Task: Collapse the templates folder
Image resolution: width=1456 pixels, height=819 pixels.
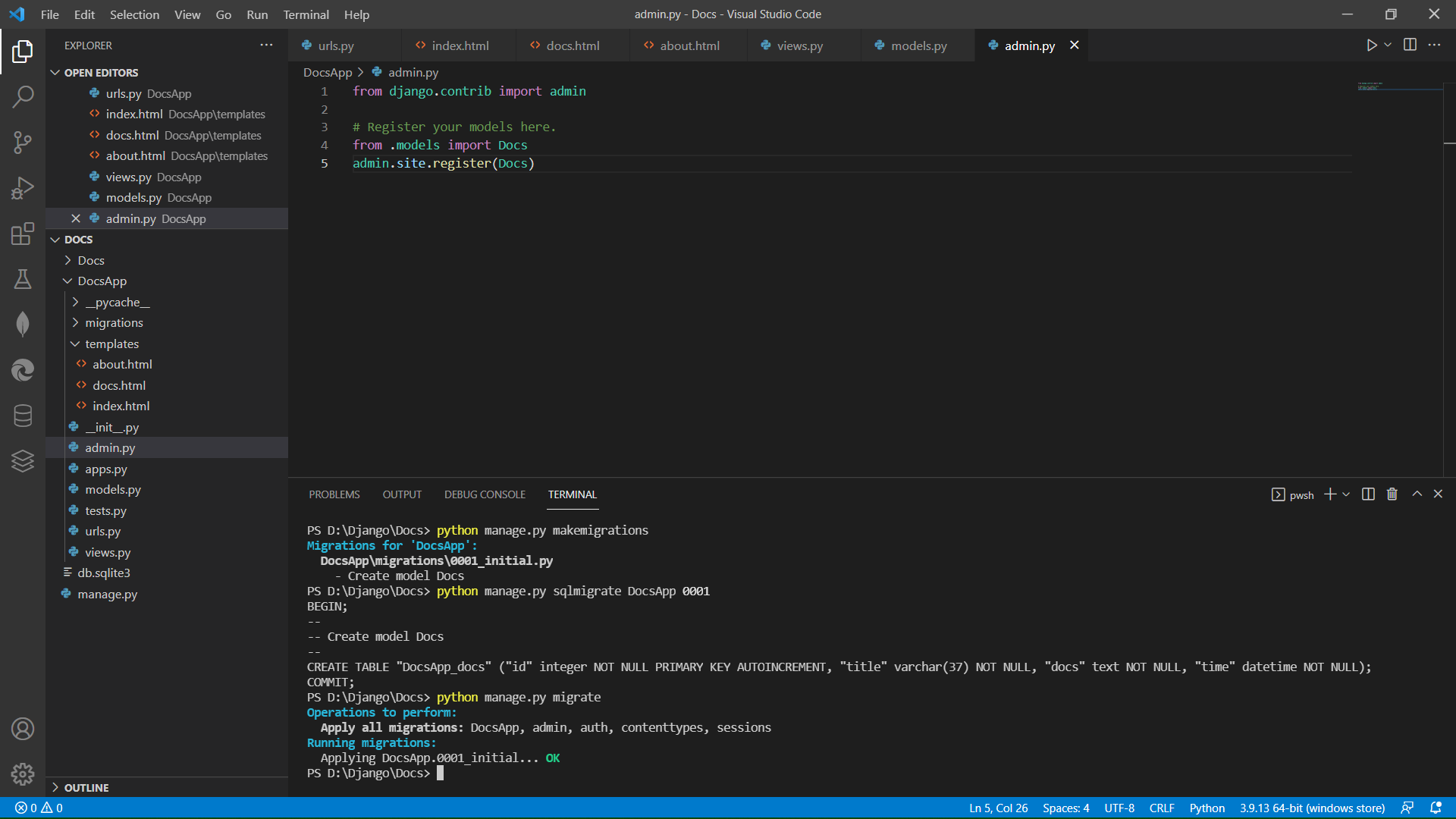Action: pos(111,344)
